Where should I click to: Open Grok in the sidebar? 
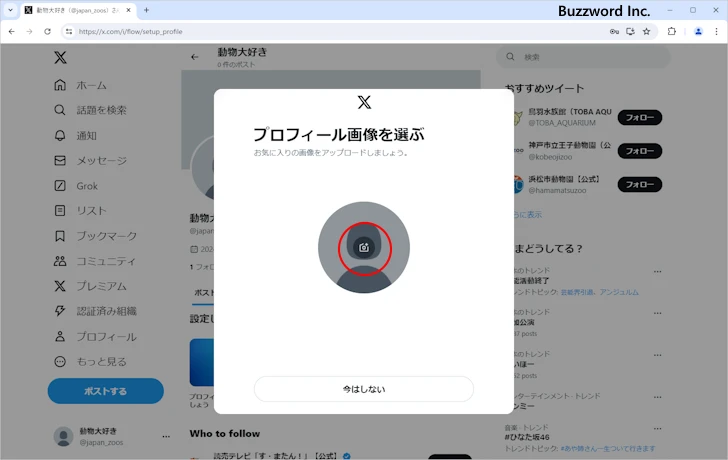pos(76,186)
